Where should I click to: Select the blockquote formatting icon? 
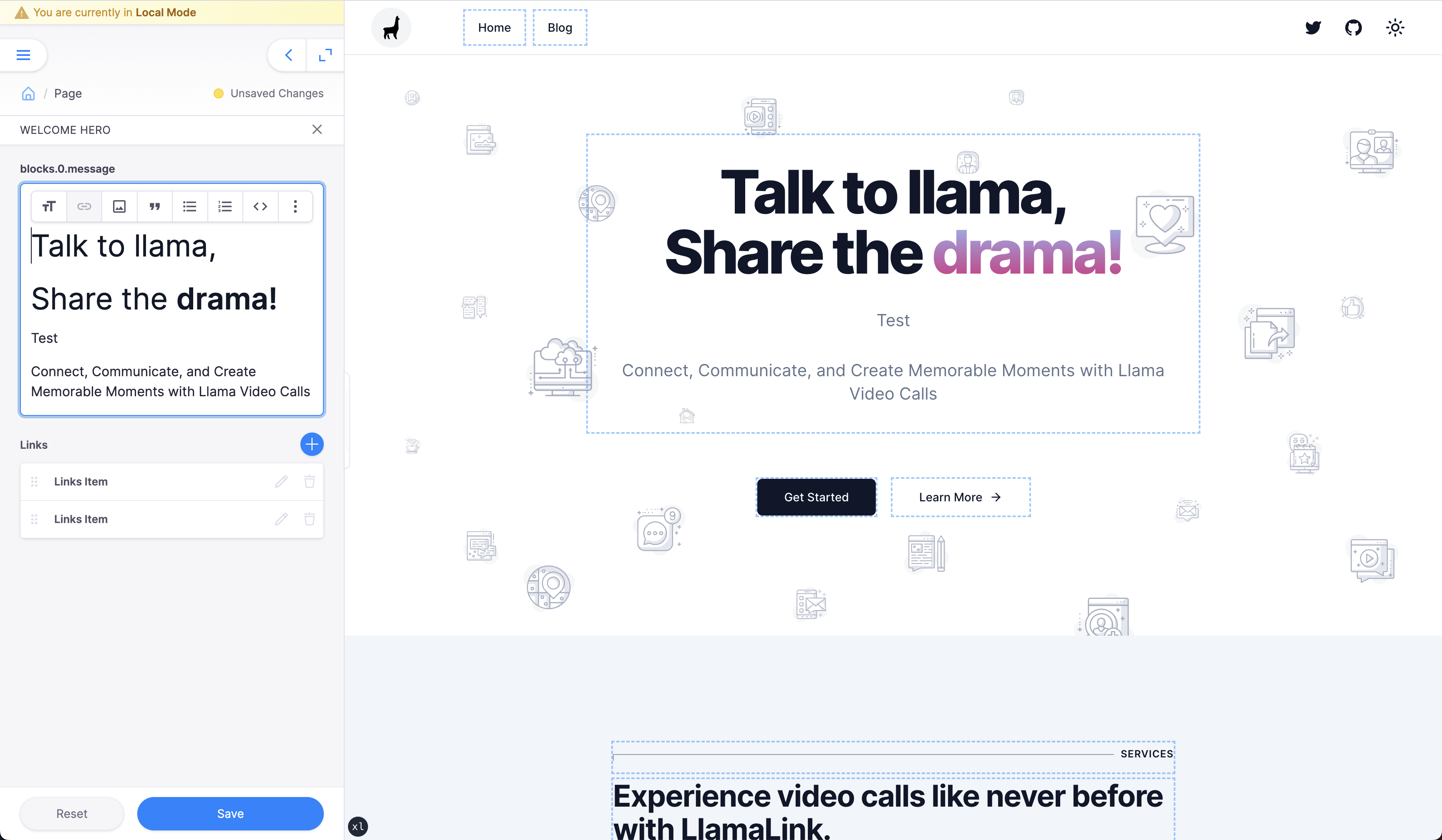click(x=154, y=206)
